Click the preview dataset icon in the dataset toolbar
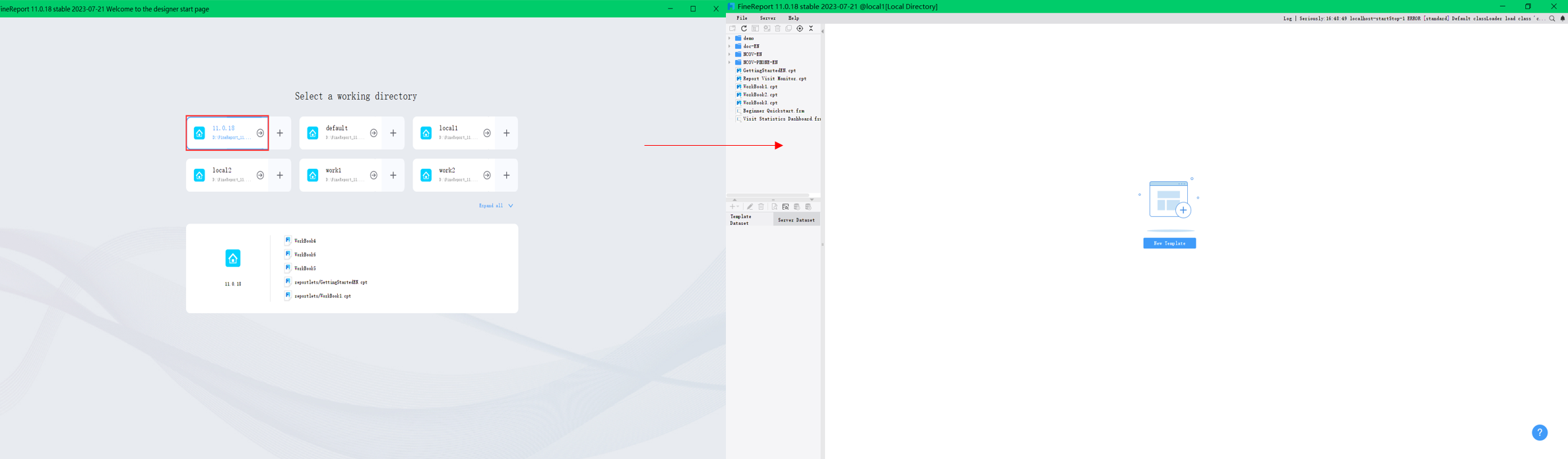This screenshot has height=459, width=1568. (774, 206)
